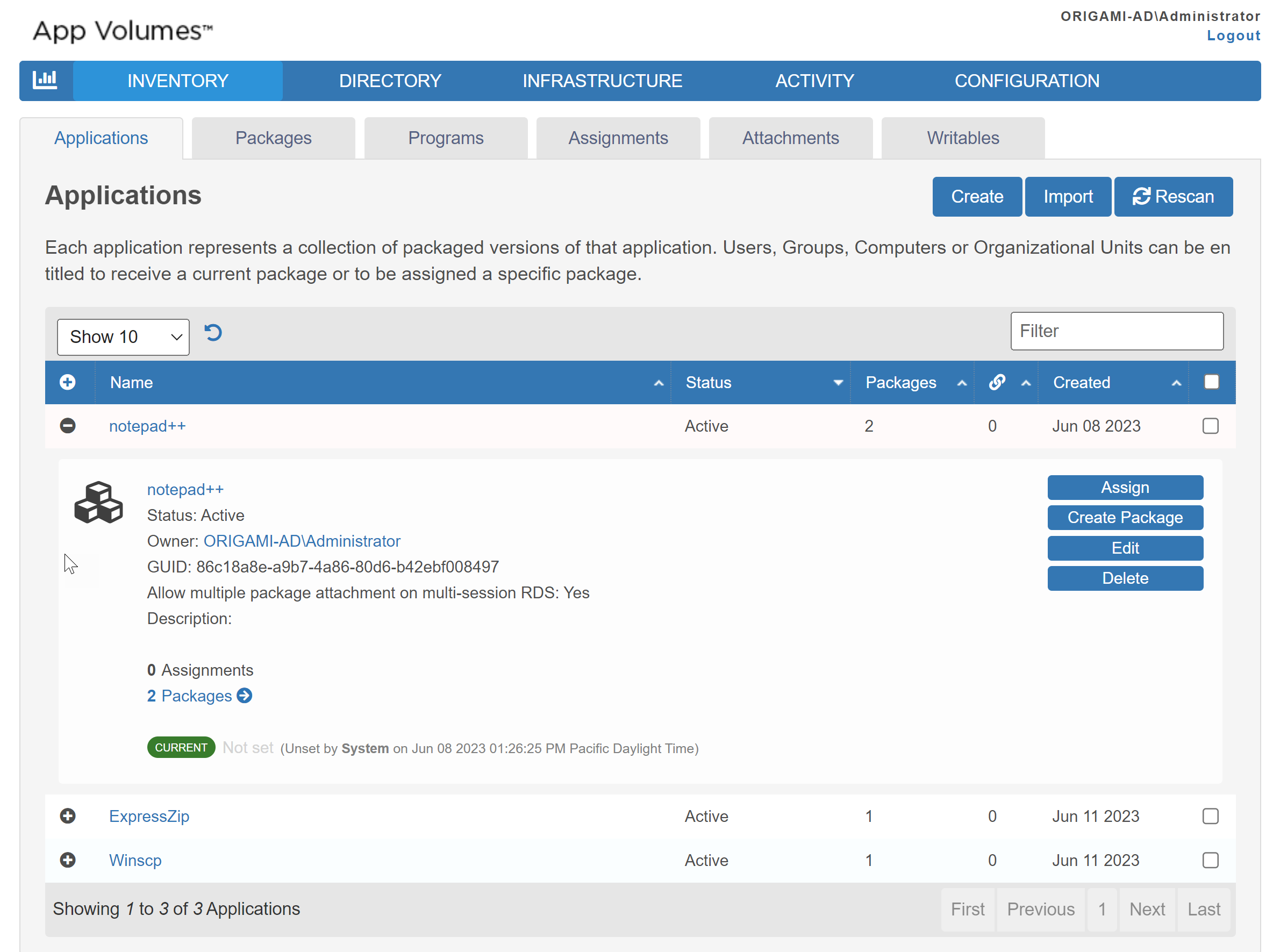This screenshot has height=952, width=1273.
Task: Click the Previous pagination button
Action: click(1041, 910)
